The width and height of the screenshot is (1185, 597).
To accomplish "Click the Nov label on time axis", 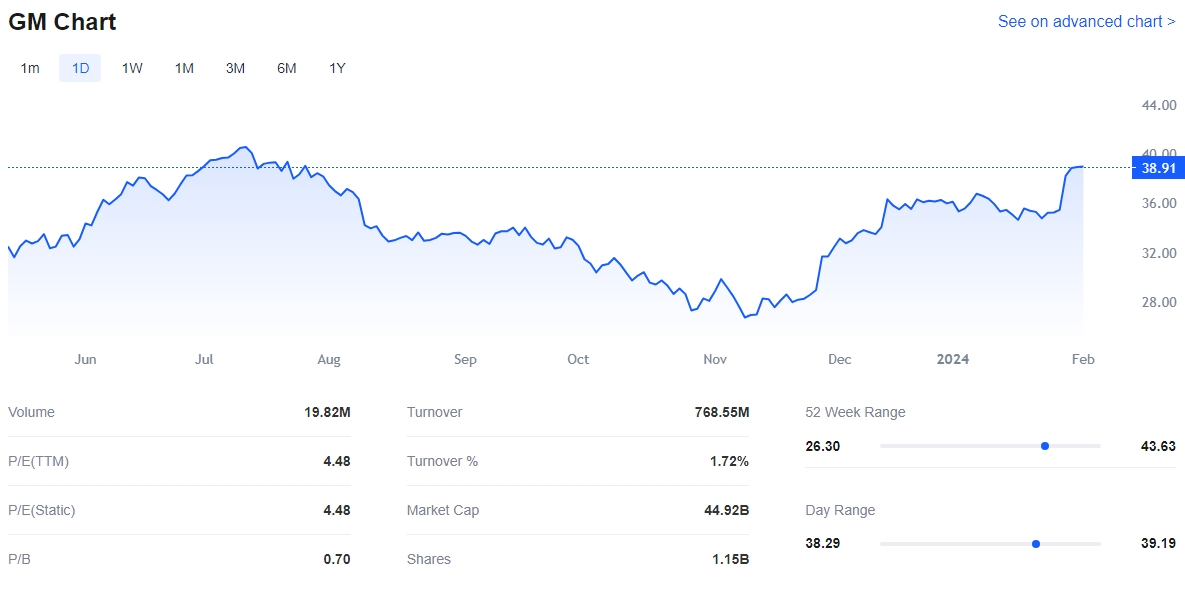I will (714, 359).
